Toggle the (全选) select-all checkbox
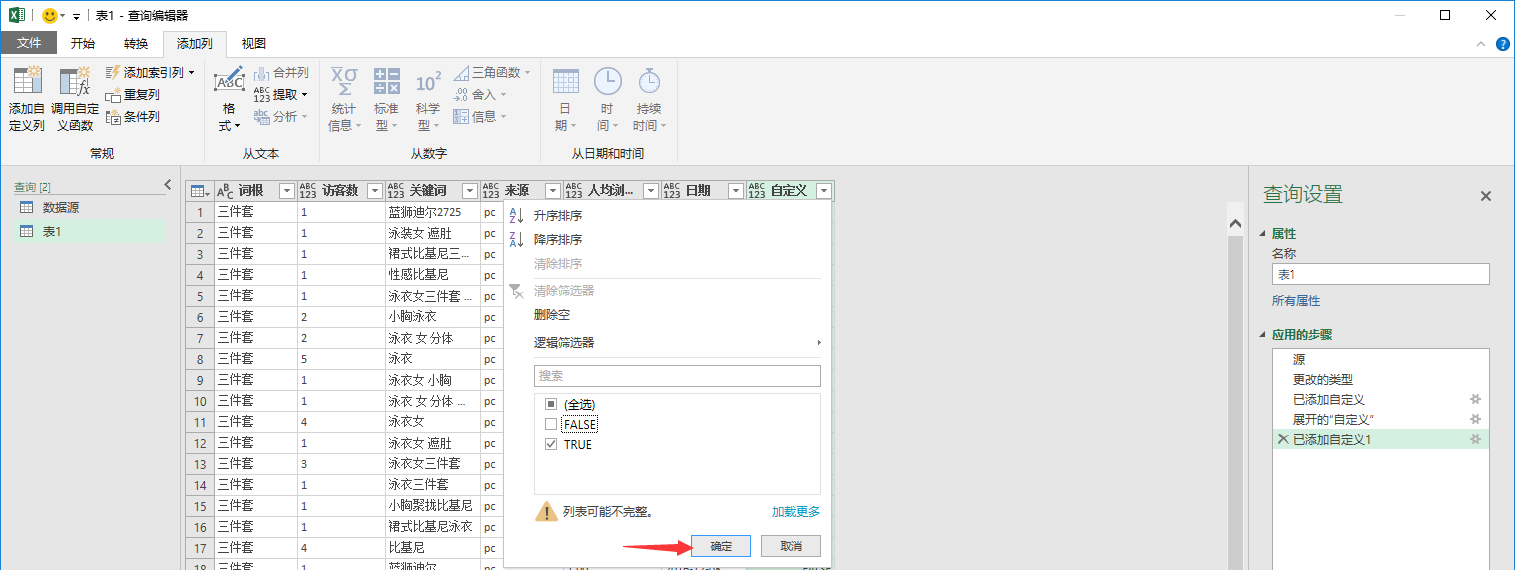 (x=551, y=404)
